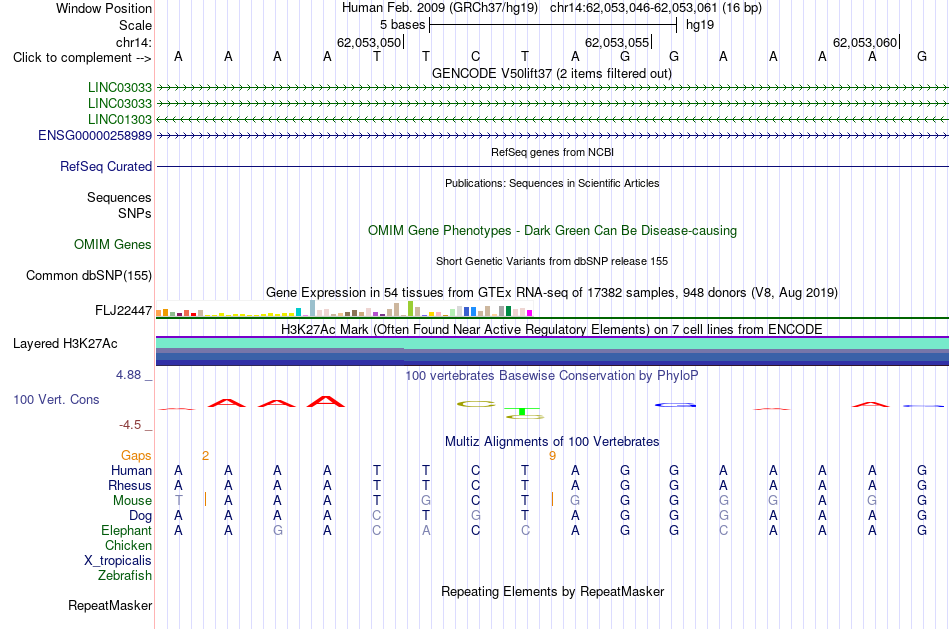Click the grey T starting the Mouse row

[x=178, y=501]
